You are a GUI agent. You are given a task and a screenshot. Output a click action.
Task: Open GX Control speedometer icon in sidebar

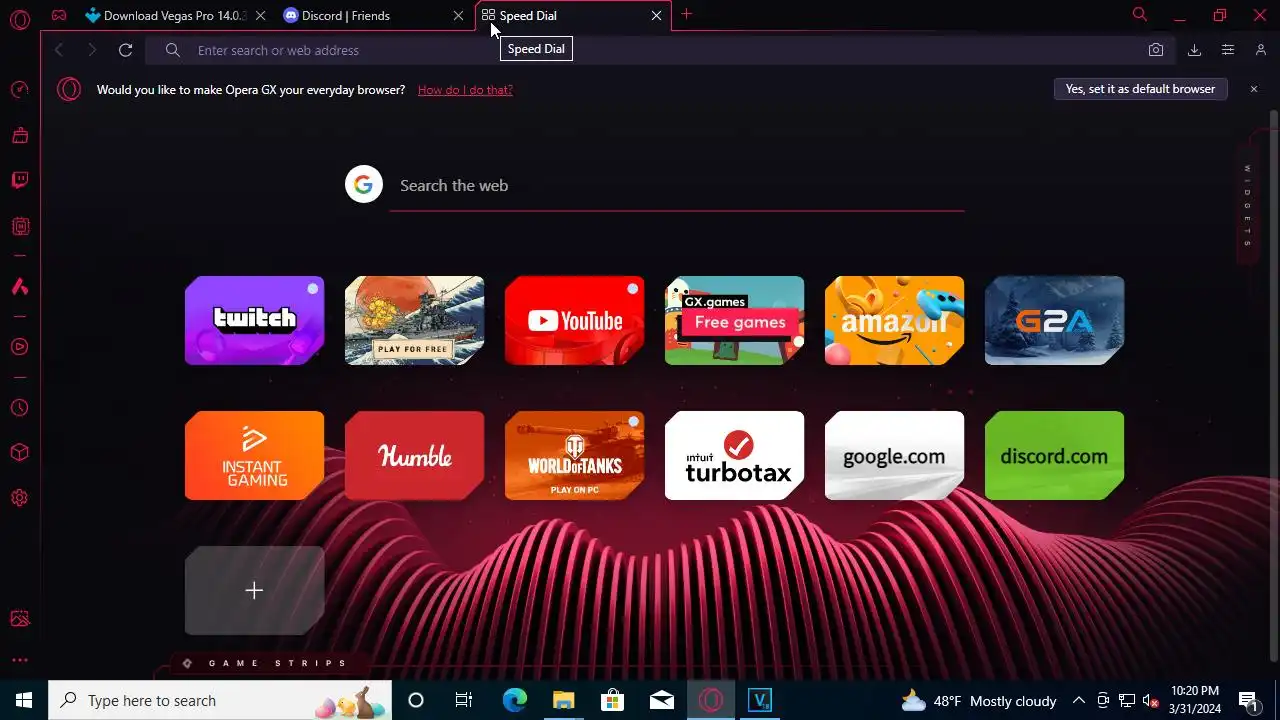point(19,90)
